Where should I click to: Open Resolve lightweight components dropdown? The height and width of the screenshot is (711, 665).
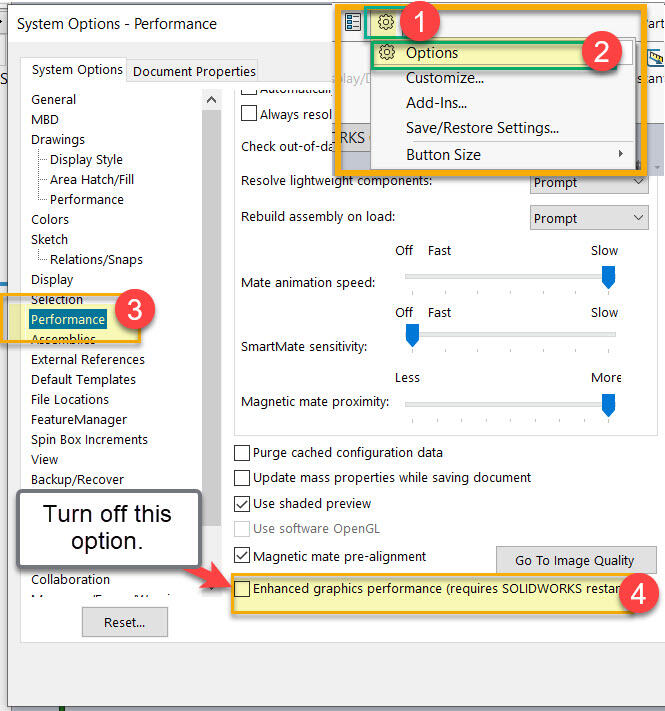[x=589, y=183]
